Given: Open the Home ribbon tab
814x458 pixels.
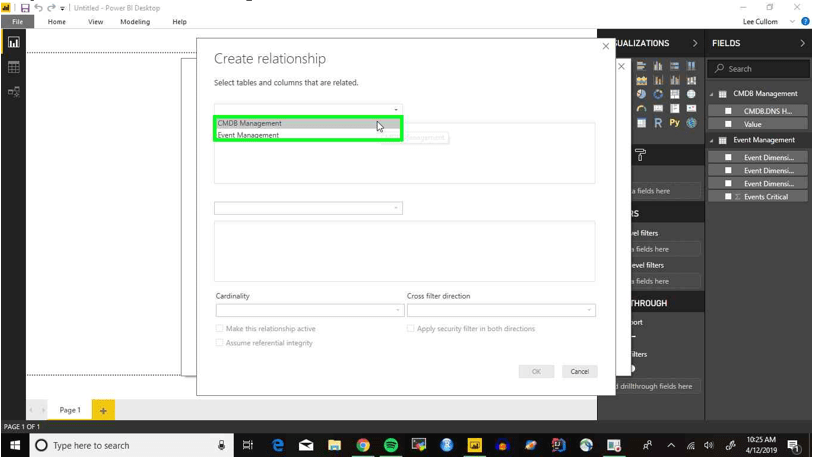Looking at the screenshot, I should click(57, 22).
